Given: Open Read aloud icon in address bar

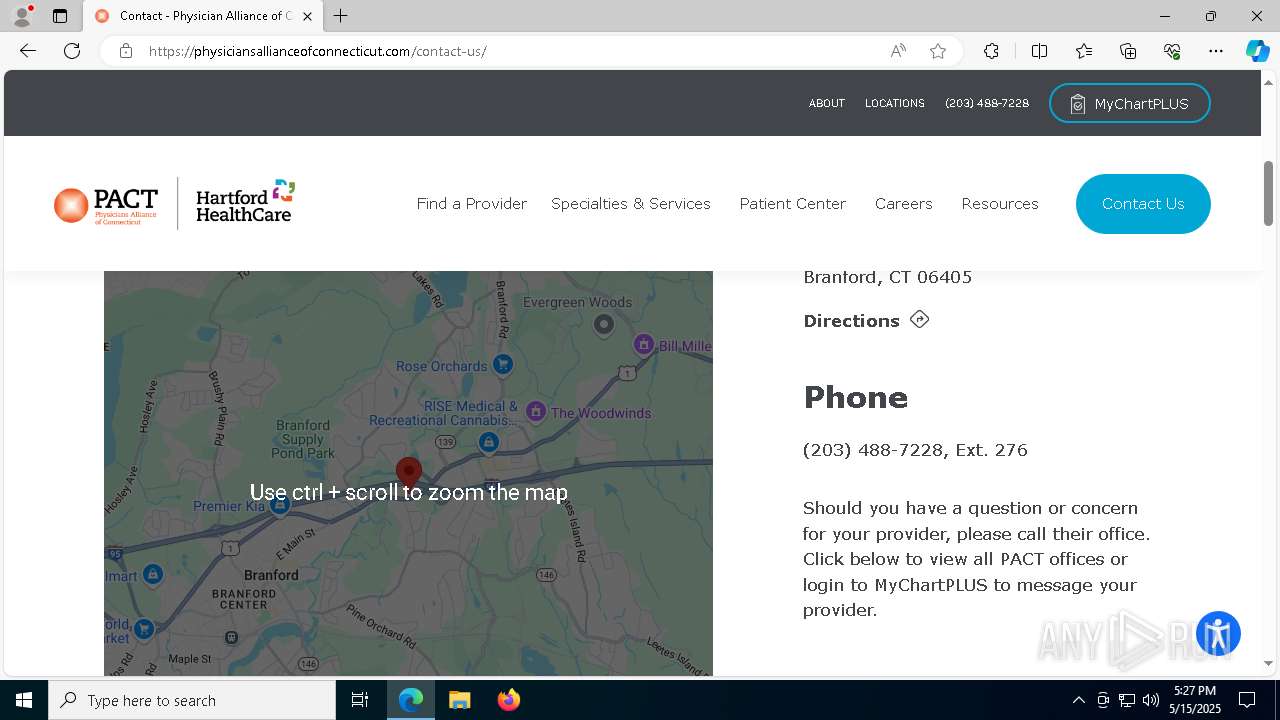Looking at the screenshot, I should pos(898,51).
